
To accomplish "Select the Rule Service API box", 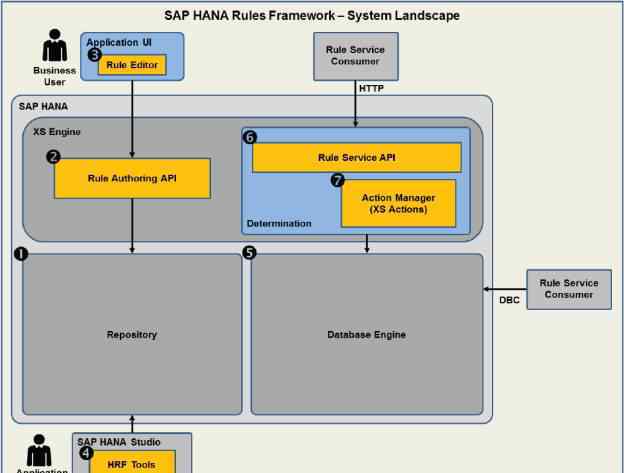I will click(x=357, y=158).
